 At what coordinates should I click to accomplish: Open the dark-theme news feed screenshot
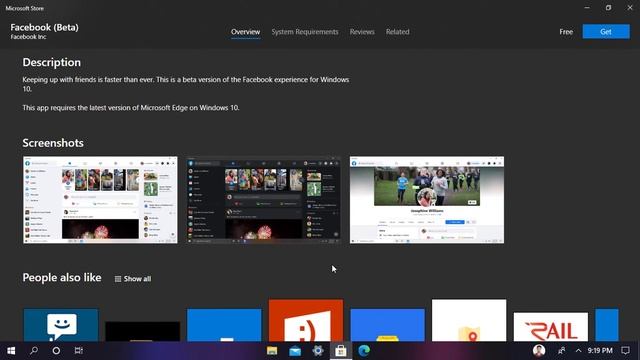[263, 200]
